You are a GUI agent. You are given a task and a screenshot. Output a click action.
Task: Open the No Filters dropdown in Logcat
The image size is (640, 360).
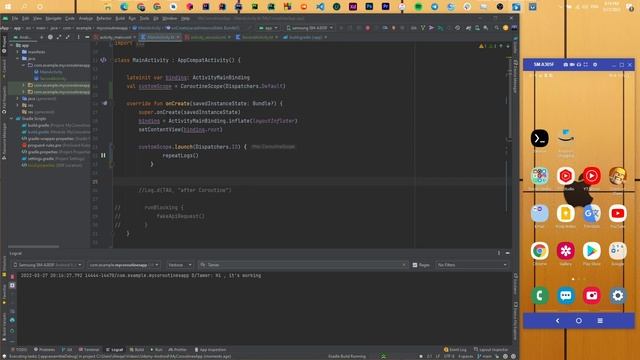tap(472, 265)
